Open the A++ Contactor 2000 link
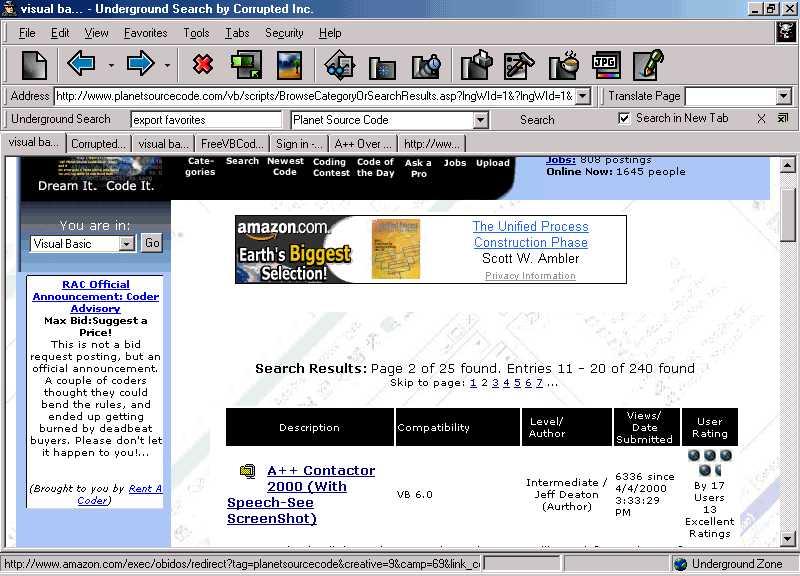The width and height of the screenshot is (800, 576). [x=321, y=470]
